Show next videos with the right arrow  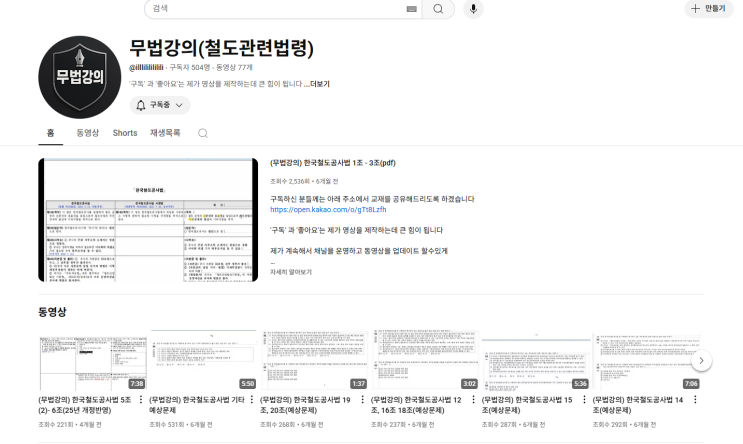(x=701, y=361)
